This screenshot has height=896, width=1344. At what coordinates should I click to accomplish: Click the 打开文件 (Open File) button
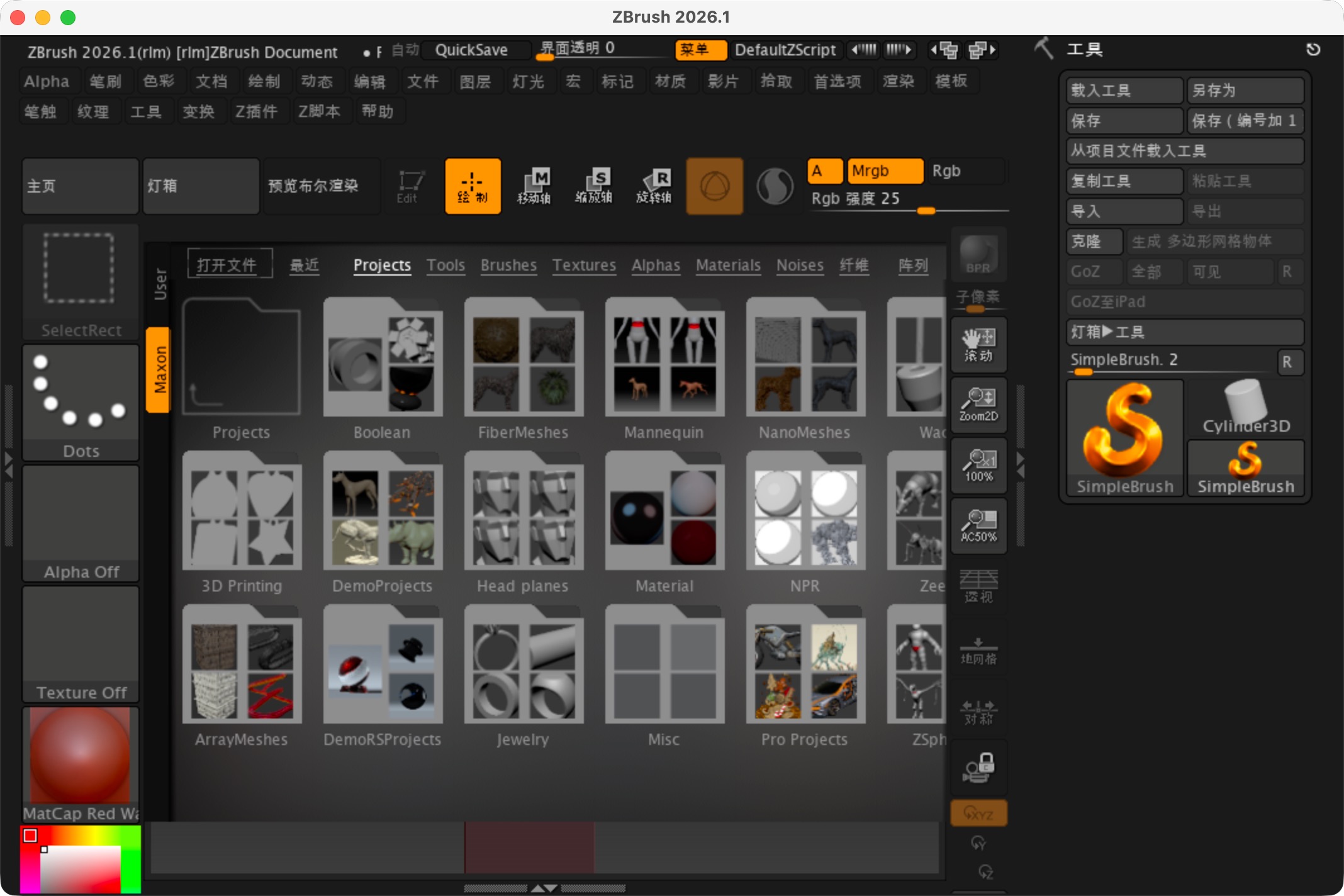click(229, 263)
